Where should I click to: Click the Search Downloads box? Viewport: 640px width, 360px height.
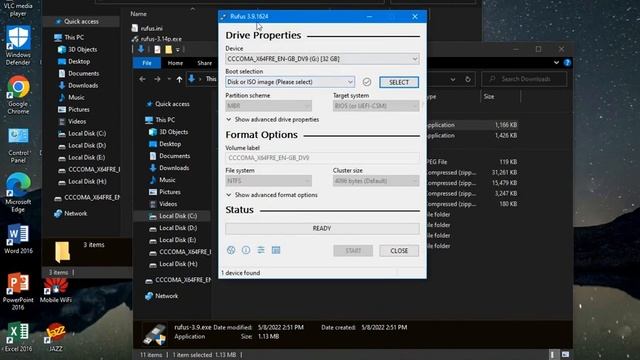(x=524, y=79)
